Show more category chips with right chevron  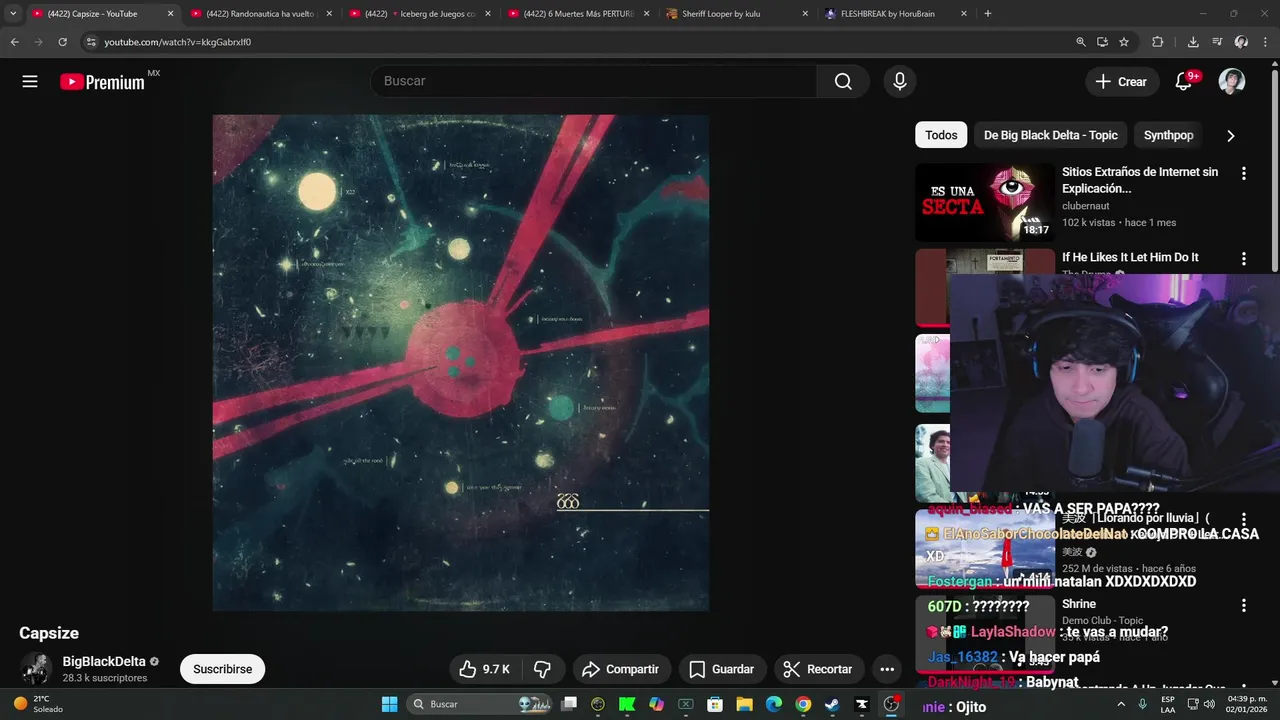1231,135
